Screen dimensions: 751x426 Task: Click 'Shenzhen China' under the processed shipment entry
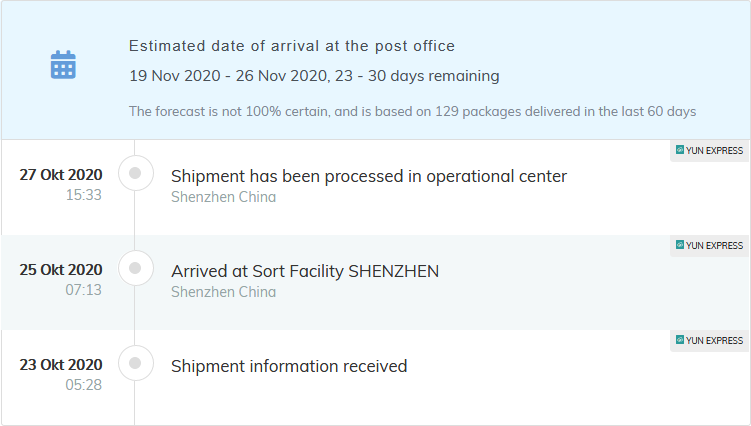click(x=223, y=197)
